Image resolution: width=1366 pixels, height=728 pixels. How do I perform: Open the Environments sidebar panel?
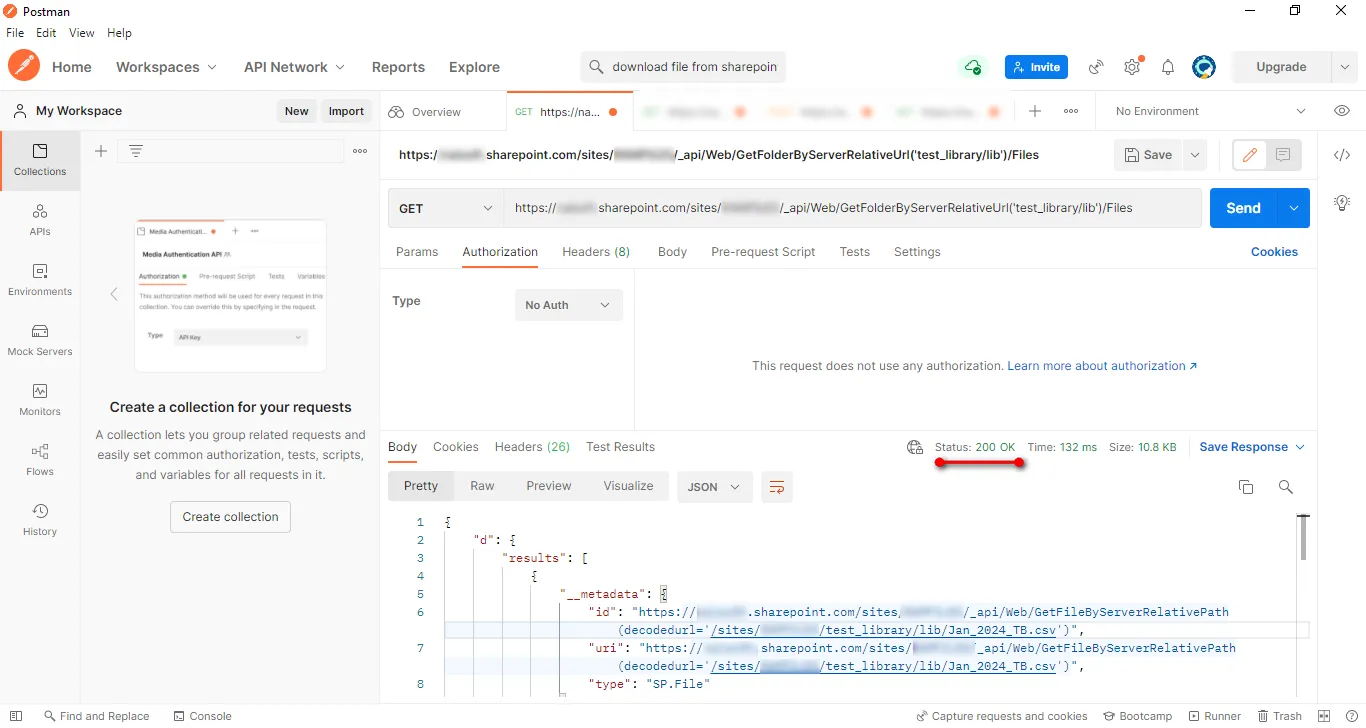point(40,280)
